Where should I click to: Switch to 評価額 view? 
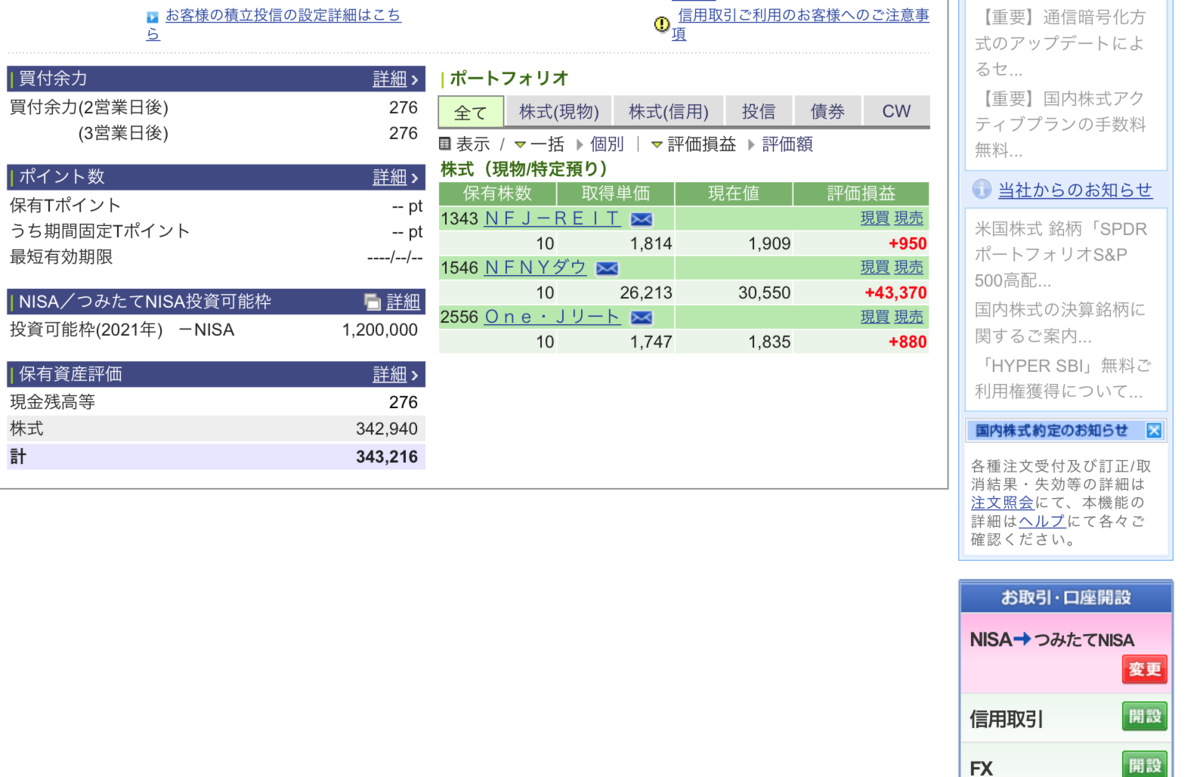pyautogui.click(x=787, y=144)
